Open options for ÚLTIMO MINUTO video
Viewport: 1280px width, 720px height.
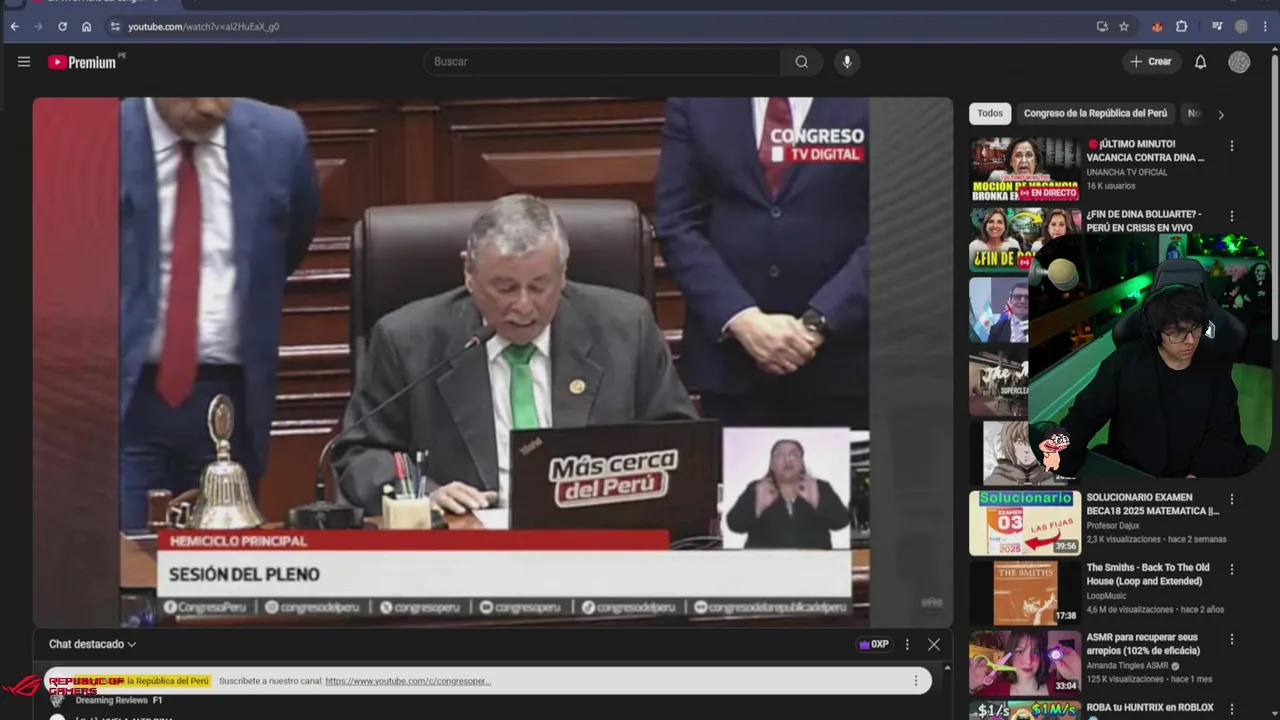pyautogui.click(x=1231, y=146)
